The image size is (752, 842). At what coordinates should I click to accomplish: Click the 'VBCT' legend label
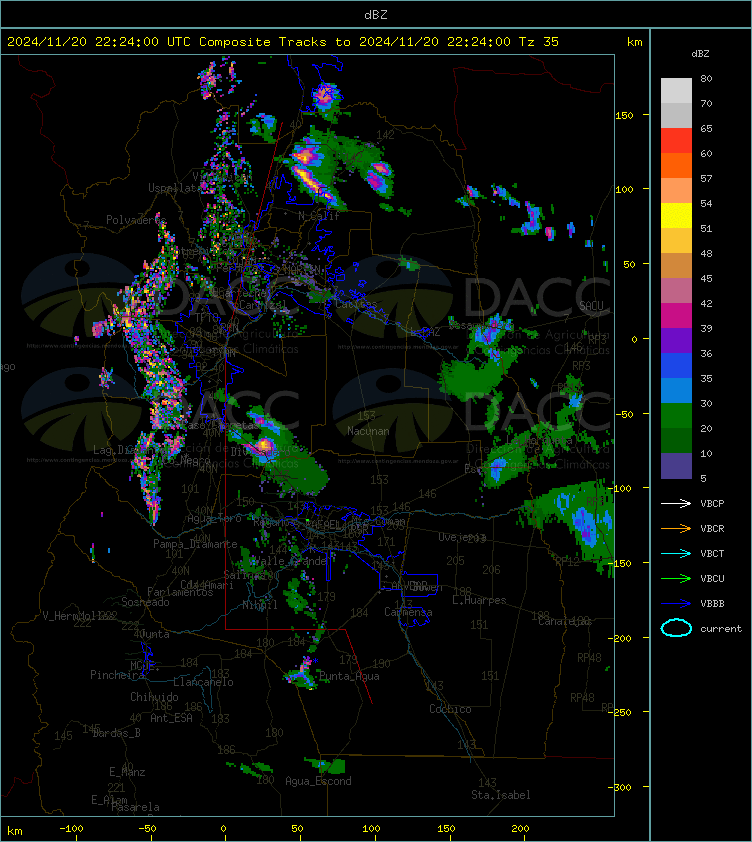(712, 554)
